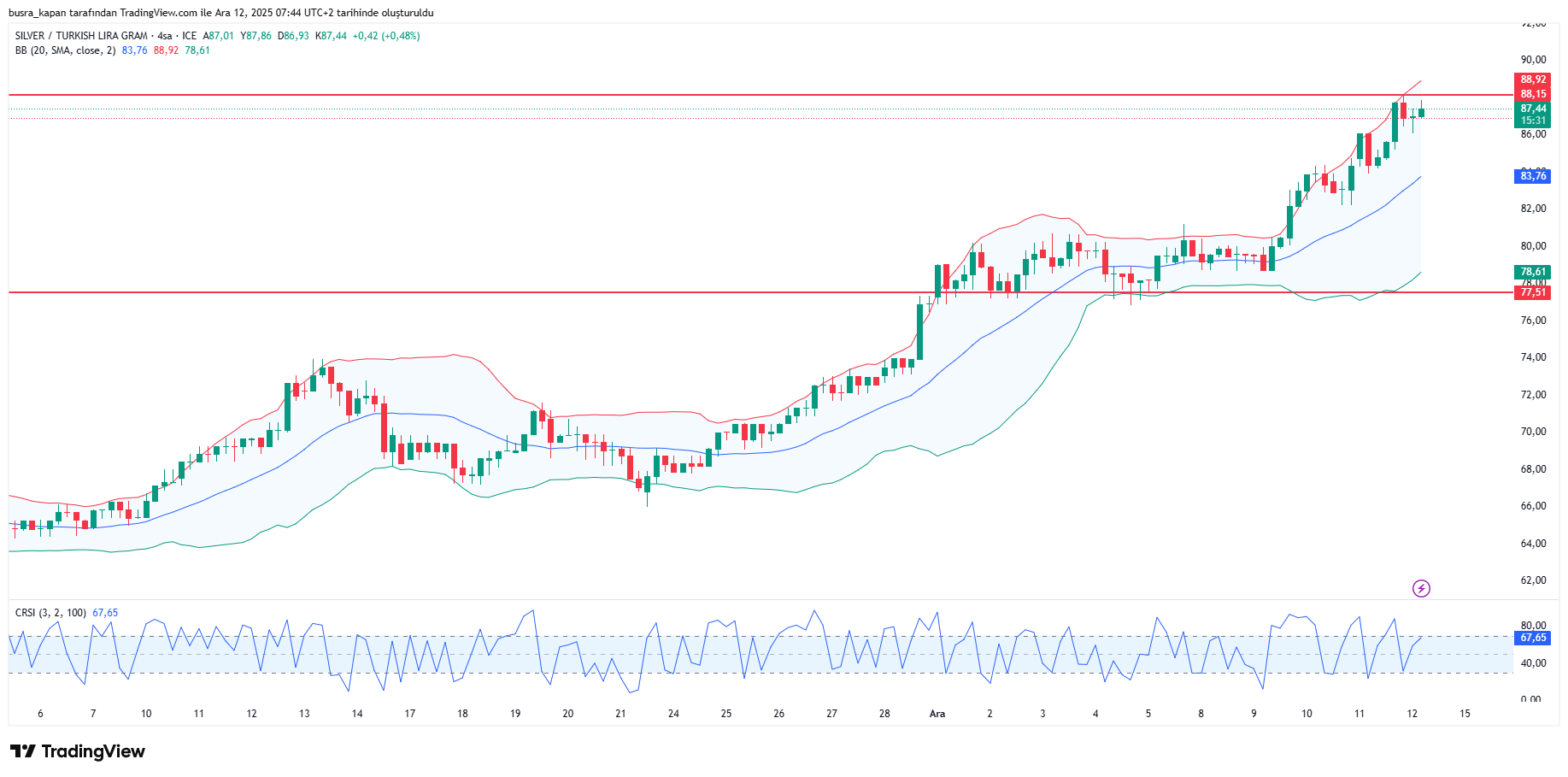Click the red 77,51 price axis label
1568x777 pixels.
(1533, 292)
